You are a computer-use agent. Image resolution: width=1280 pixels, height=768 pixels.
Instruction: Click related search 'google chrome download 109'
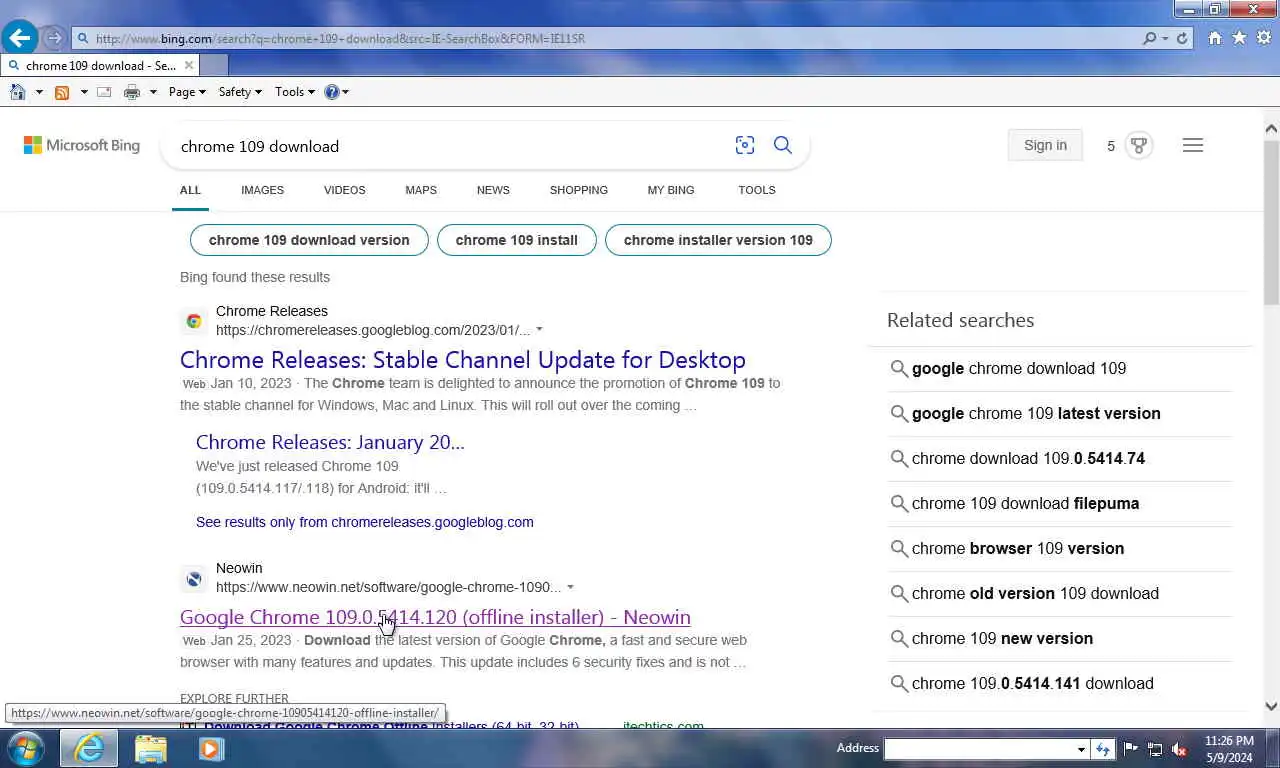[1019, 368]
